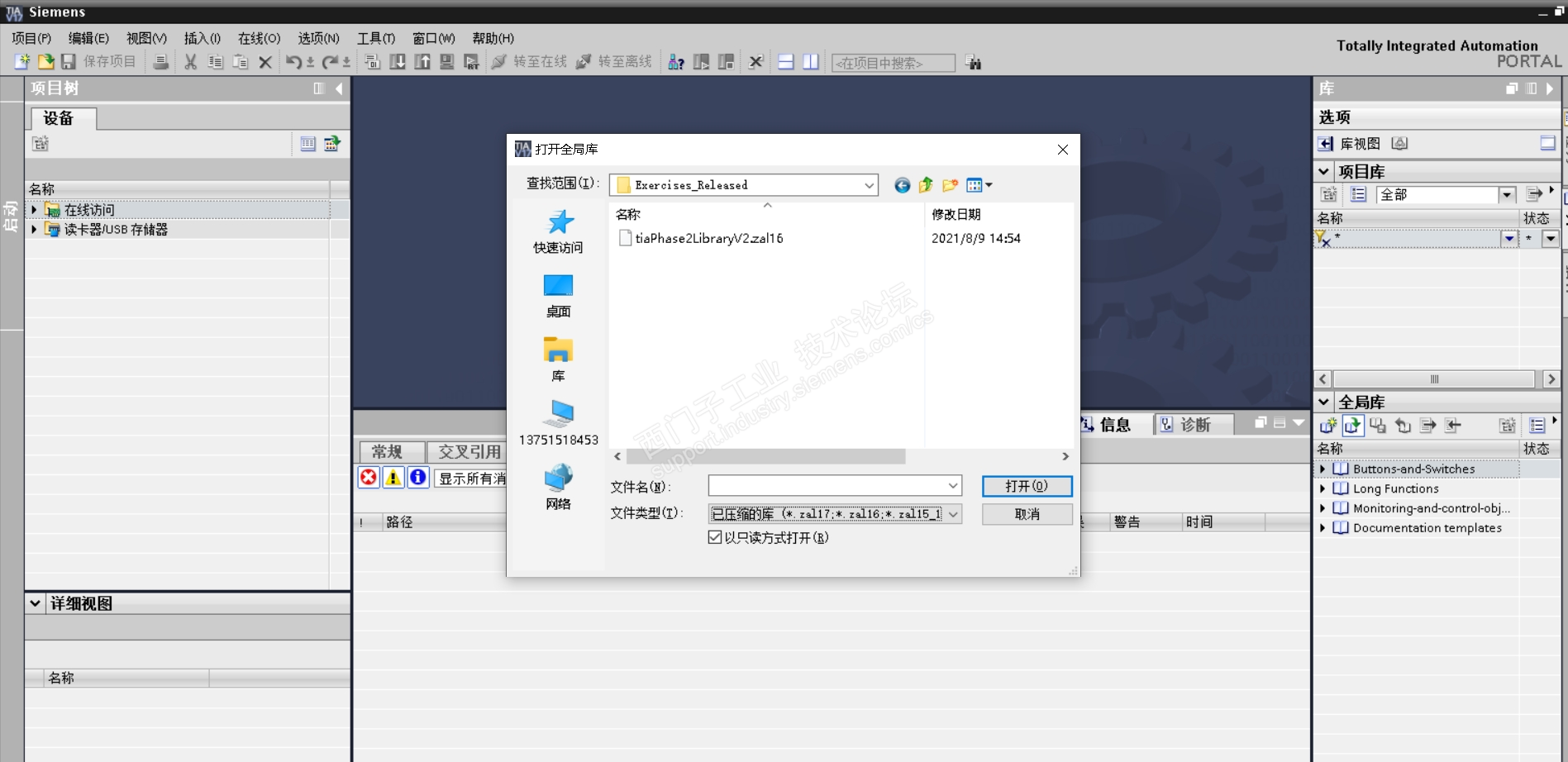Collapse the 全局库 section
This screenshot has height=762, width=1568.
point(1323,402)
